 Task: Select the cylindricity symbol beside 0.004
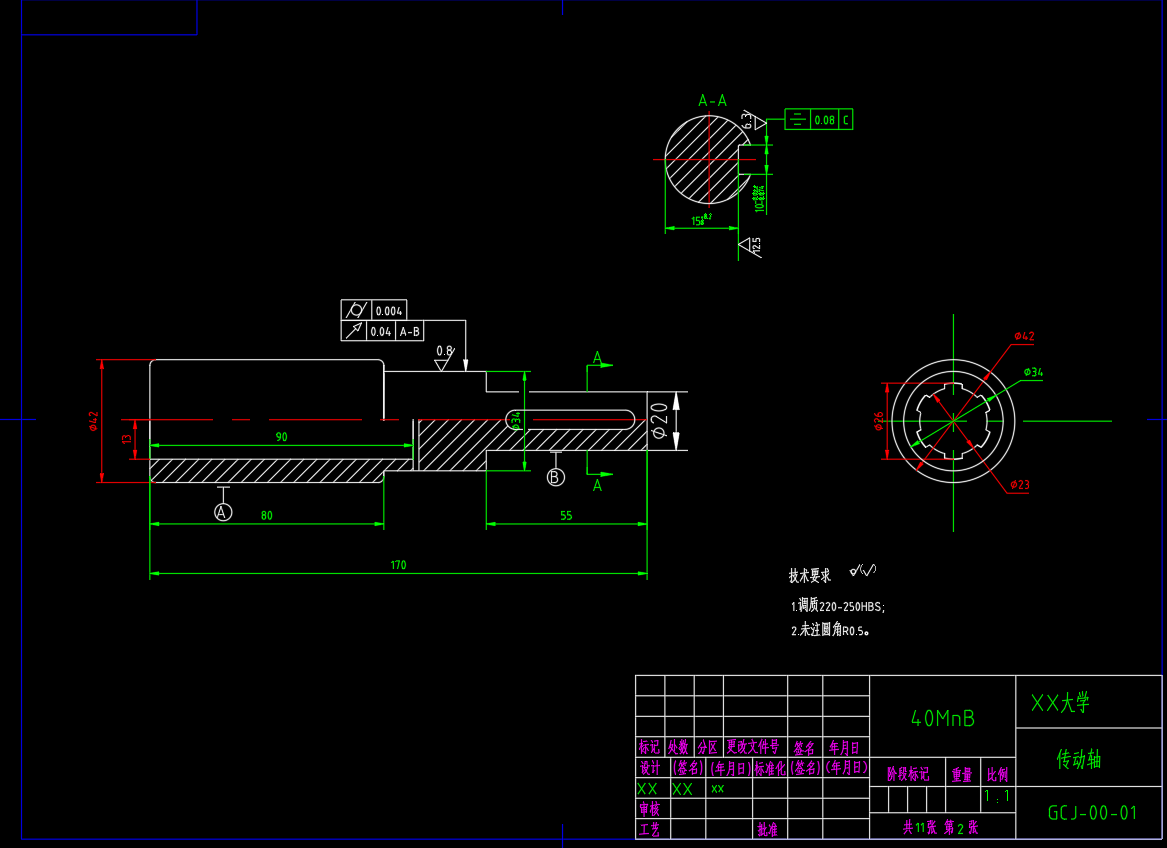[x=355, y=310]
